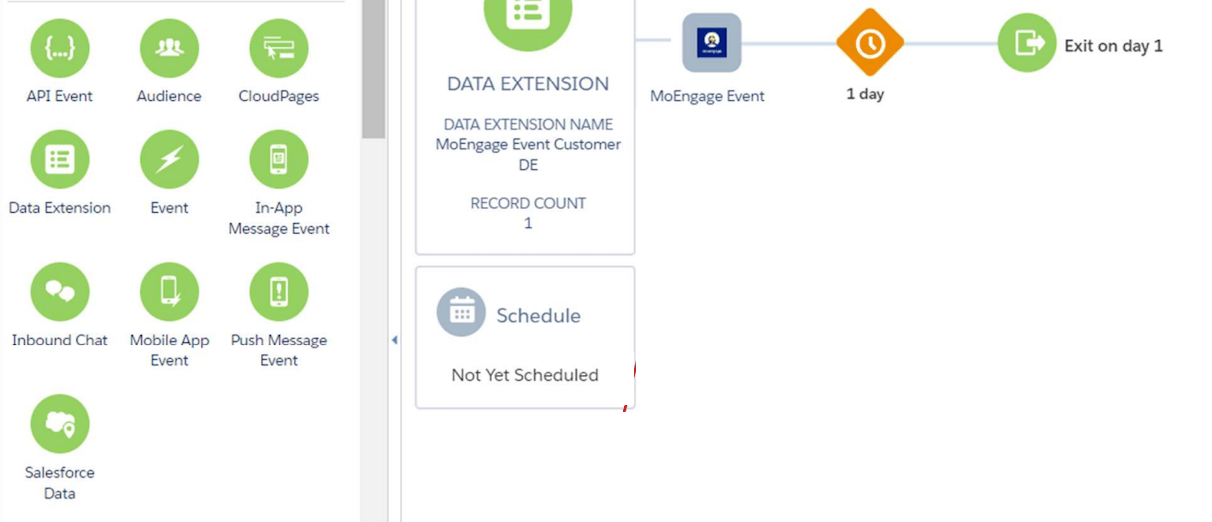
Task: Select the Audience entry source icon
Action: coord(169,48)
